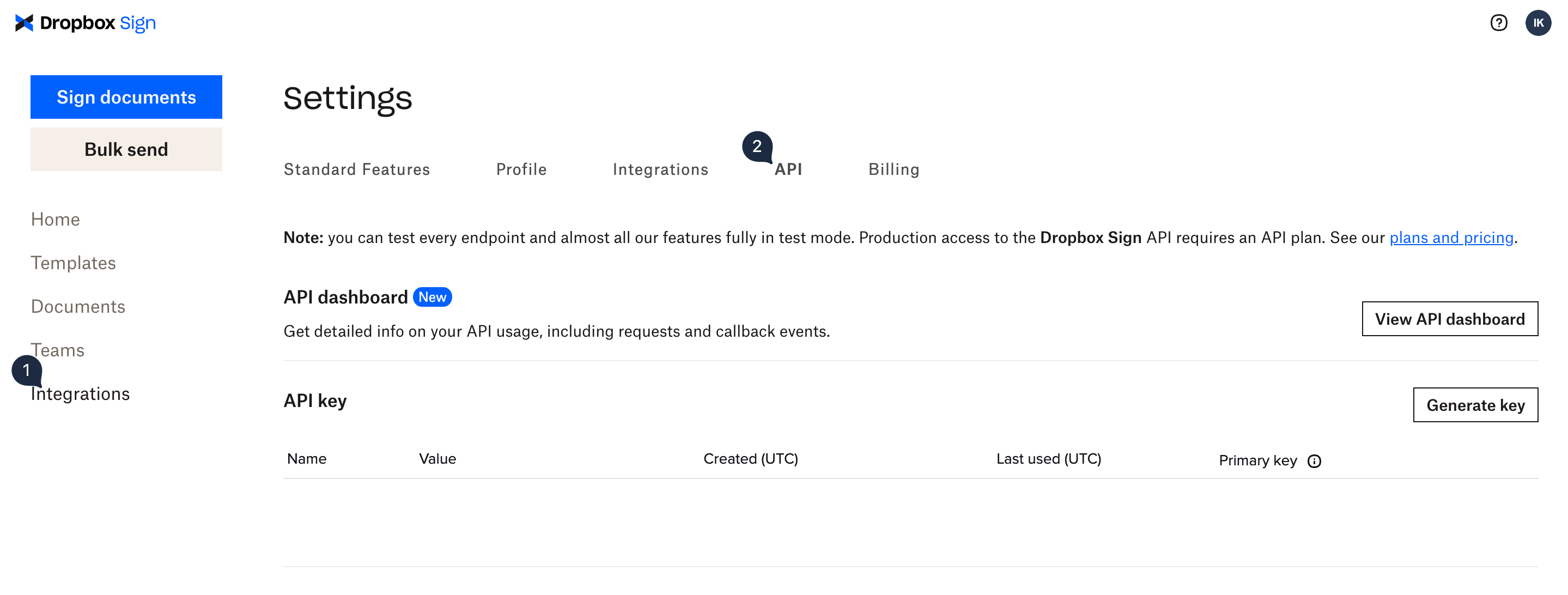This screenshot has height=595, width=1568.
Task: Click the Sign documents primary button
Action: coord(127,97)
